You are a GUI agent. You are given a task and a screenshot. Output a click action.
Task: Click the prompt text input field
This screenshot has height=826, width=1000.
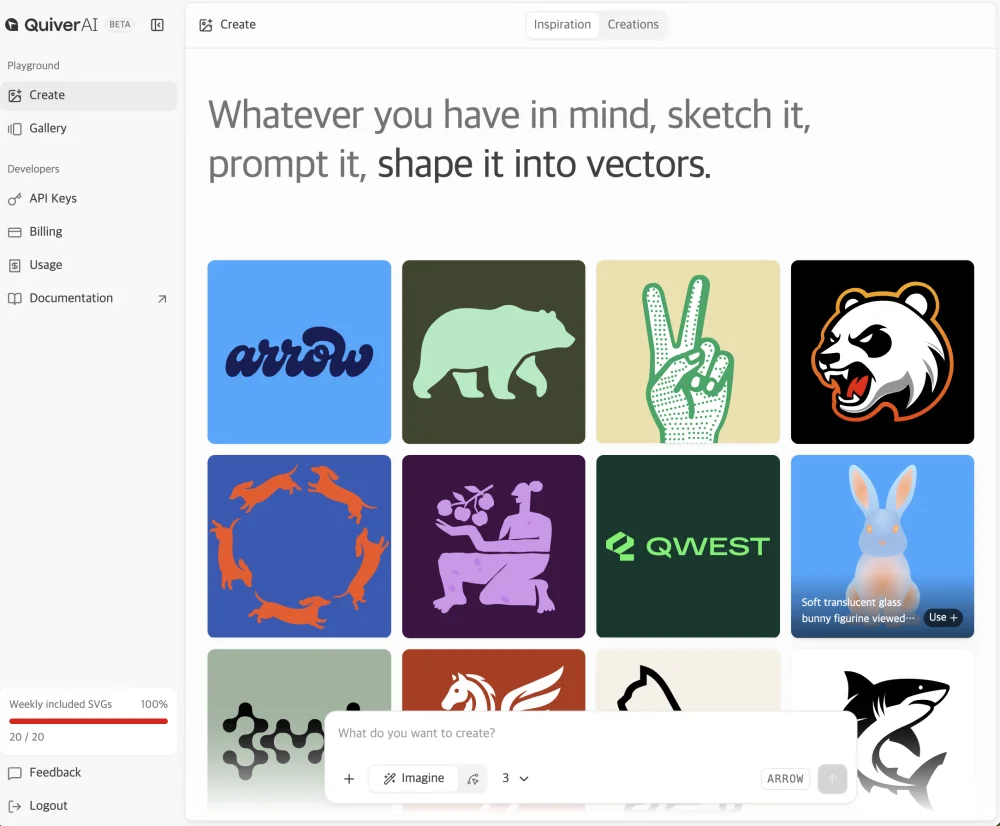pos(590,734)
